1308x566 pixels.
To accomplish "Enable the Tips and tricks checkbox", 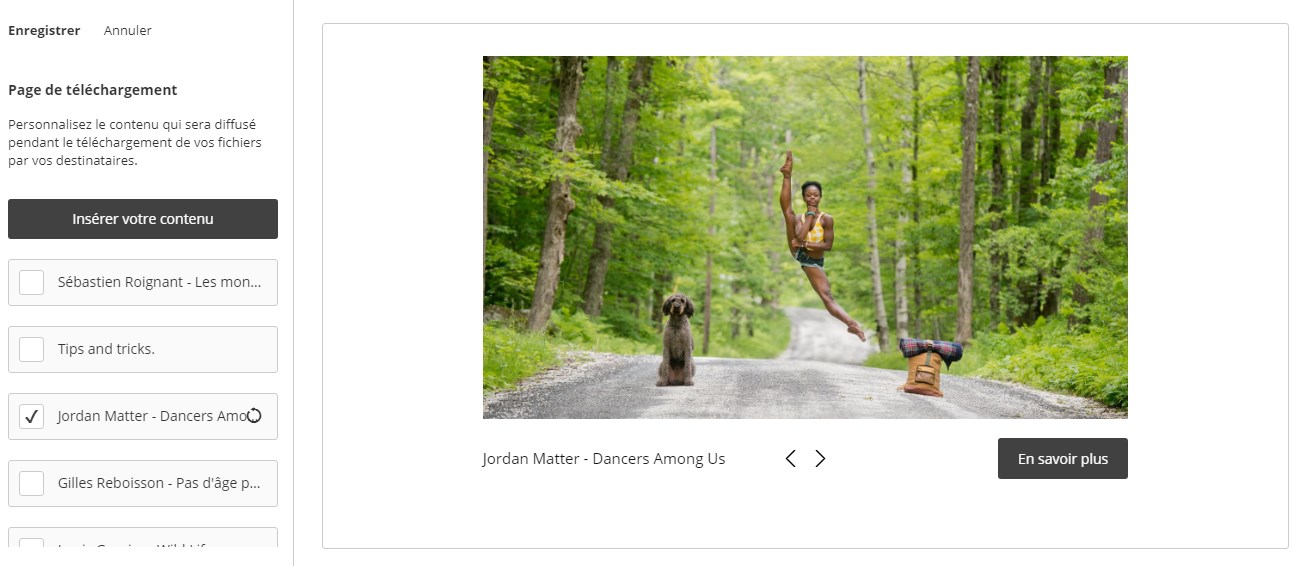I will [x=32, y=349].
